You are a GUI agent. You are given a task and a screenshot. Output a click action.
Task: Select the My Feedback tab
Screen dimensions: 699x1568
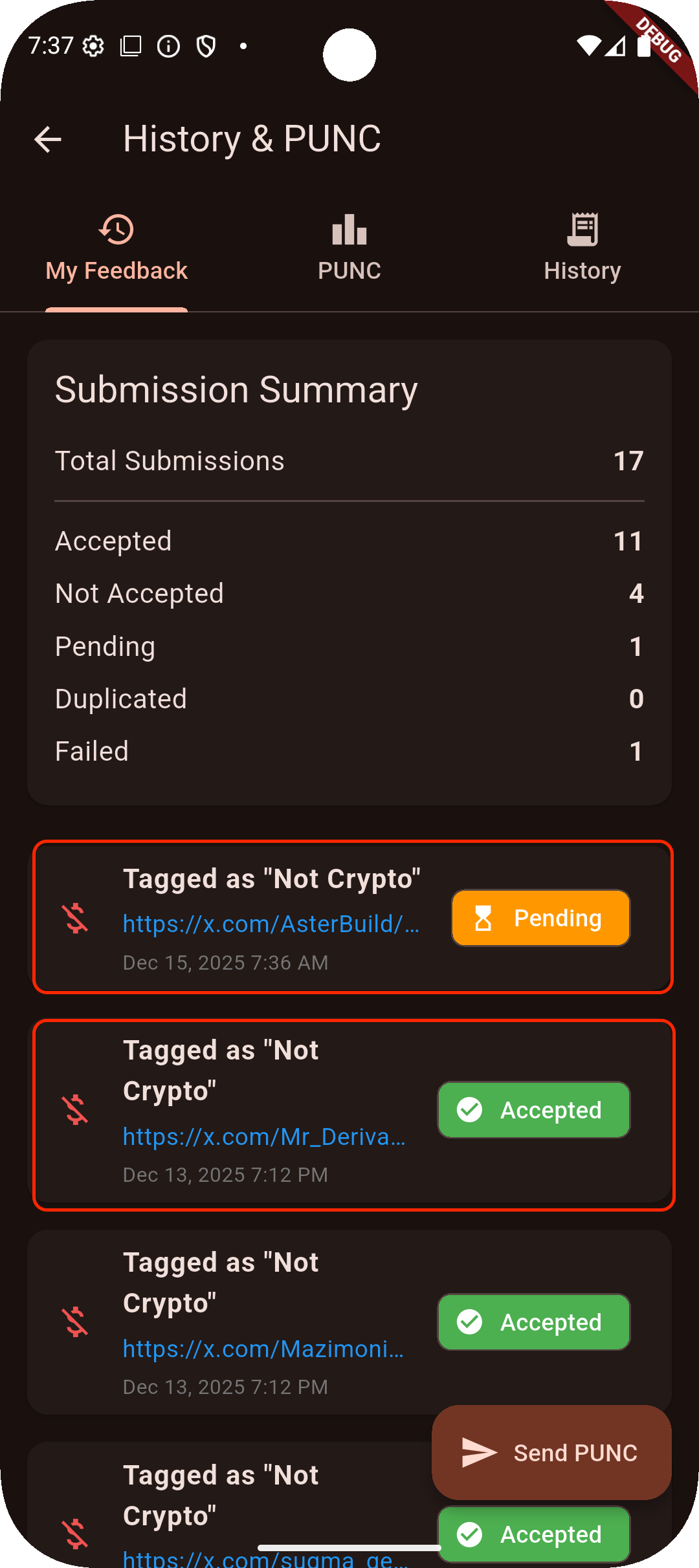tap(116, 249)
